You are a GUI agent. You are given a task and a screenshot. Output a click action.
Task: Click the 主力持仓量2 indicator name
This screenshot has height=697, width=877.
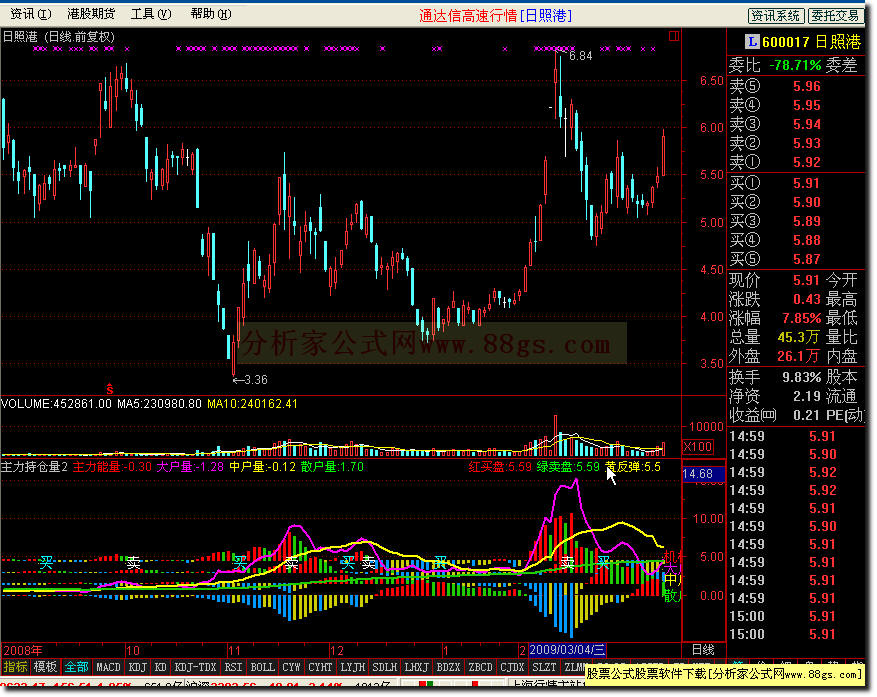pyautogui.click(x=34, y=467)
